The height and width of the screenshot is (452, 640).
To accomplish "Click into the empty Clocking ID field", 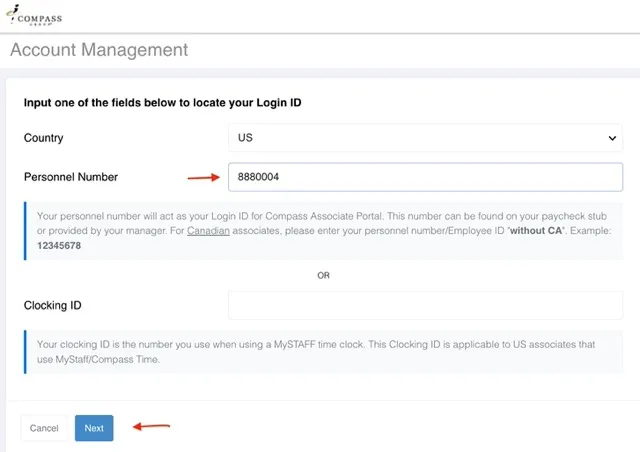I will [425, 305].
